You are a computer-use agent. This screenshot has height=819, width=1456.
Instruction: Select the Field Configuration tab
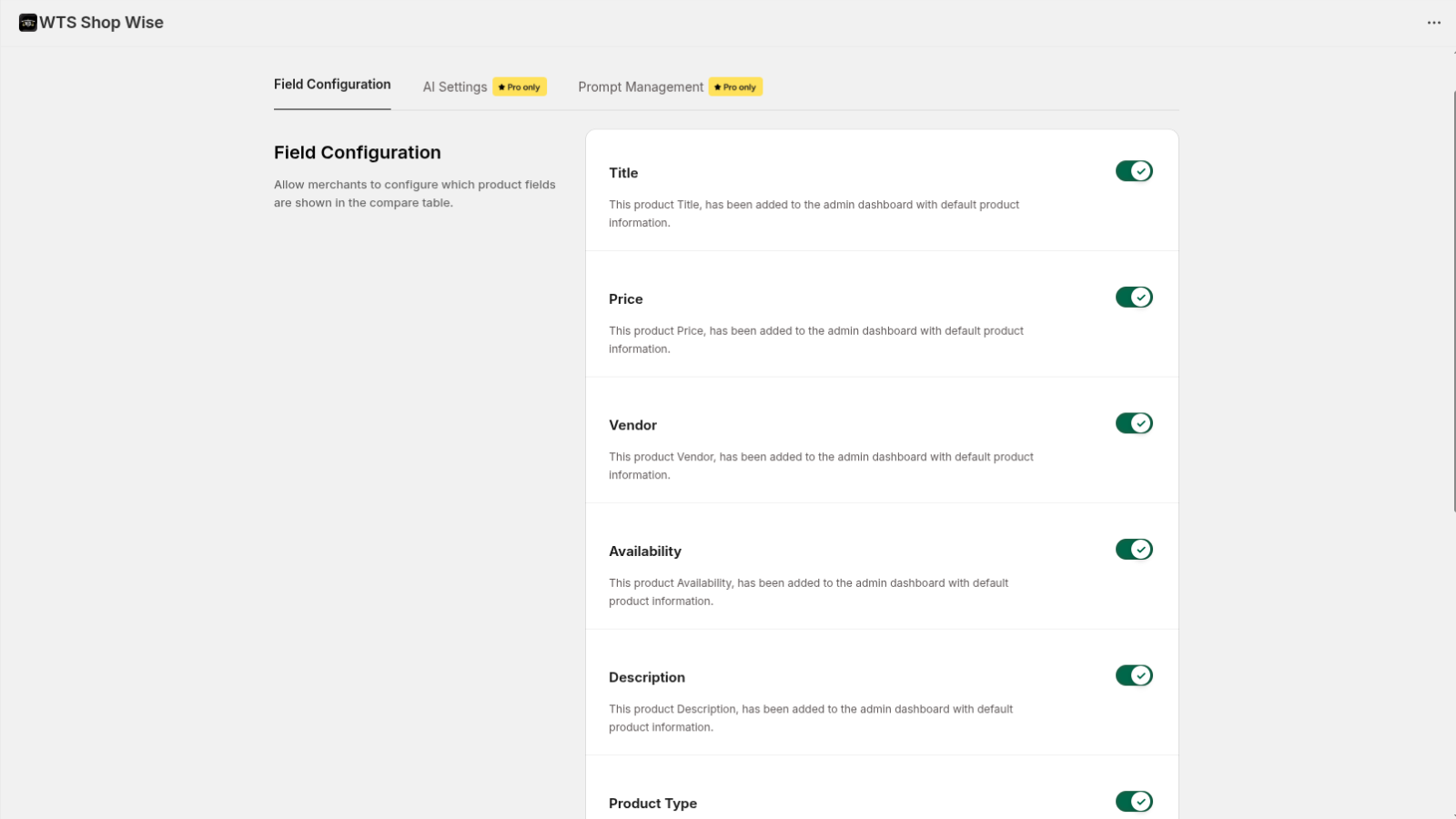[332, 84]
